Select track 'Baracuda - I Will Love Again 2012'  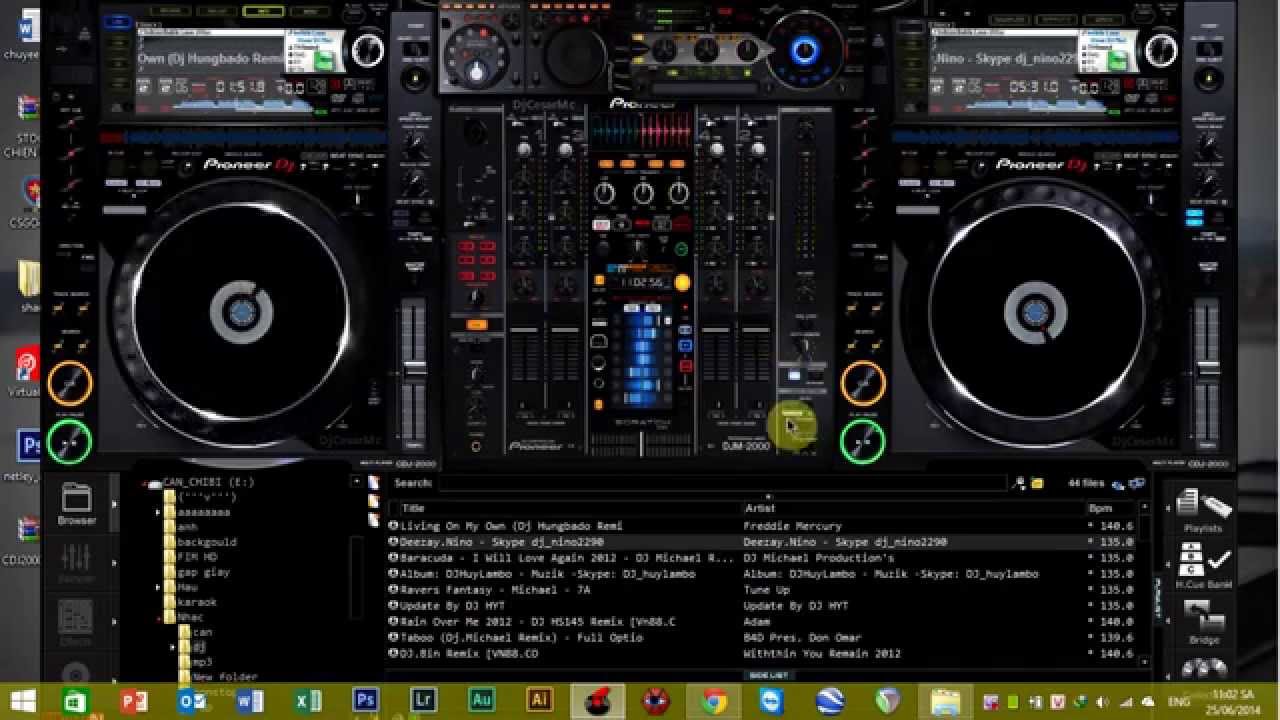pos(566,558)
